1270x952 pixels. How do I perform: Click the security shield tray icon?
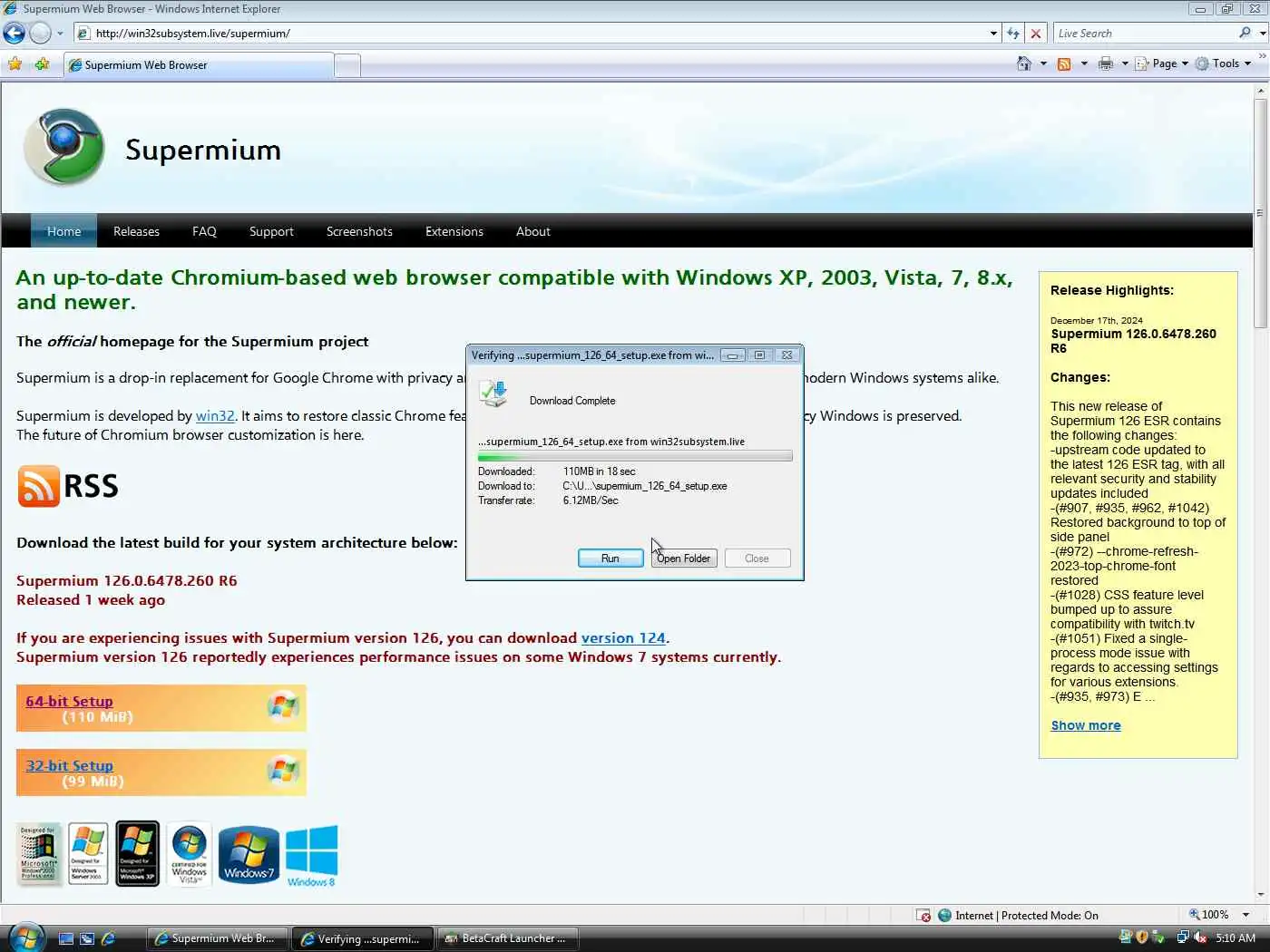(1142, 937)
